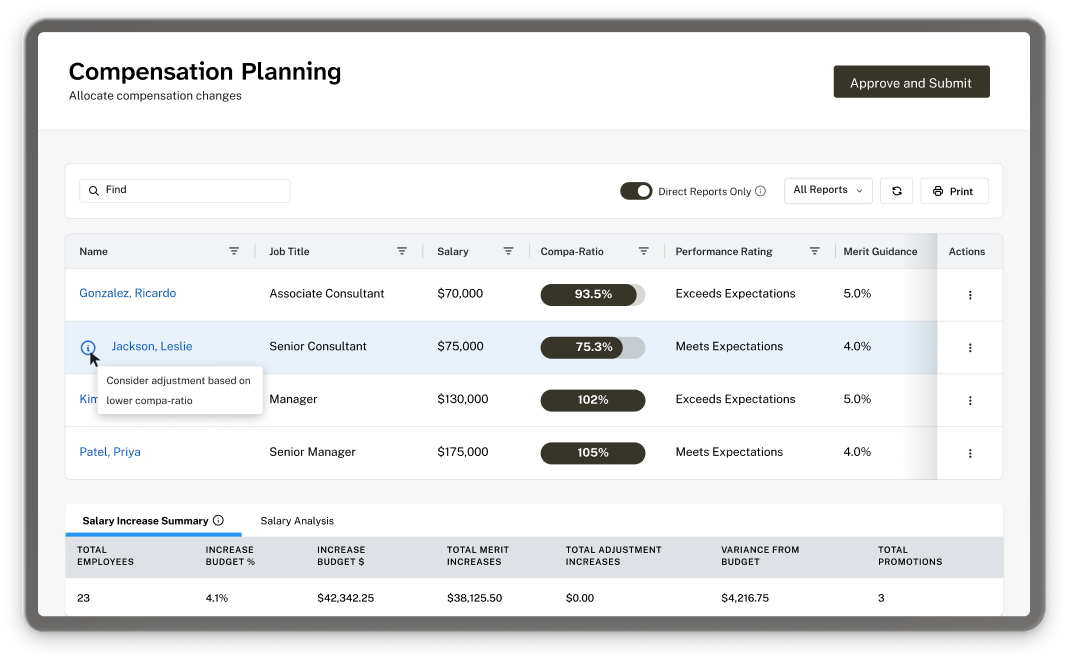Click filter icon in Name column

point(234,252)
